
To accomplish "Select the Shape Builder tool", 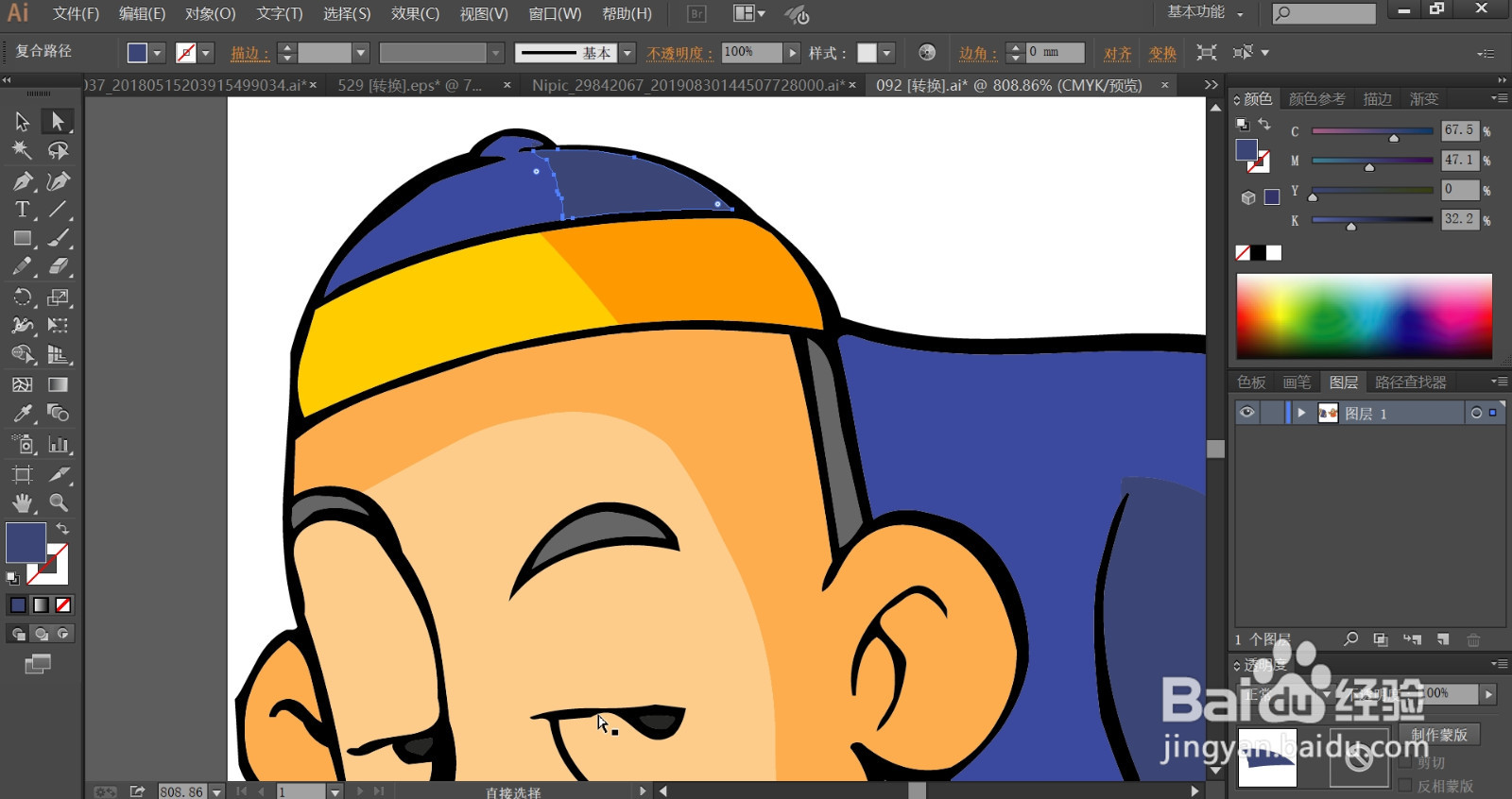I will 22,355.
